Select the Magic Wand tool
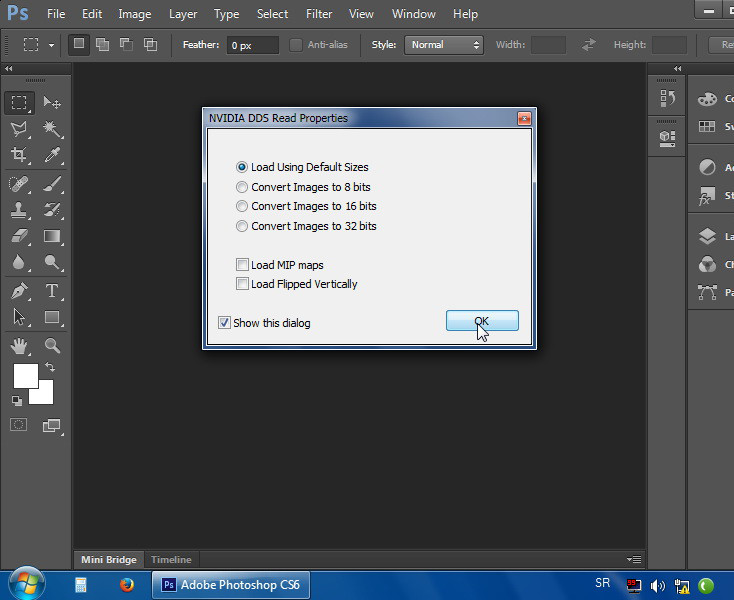 tap(52, 129)
